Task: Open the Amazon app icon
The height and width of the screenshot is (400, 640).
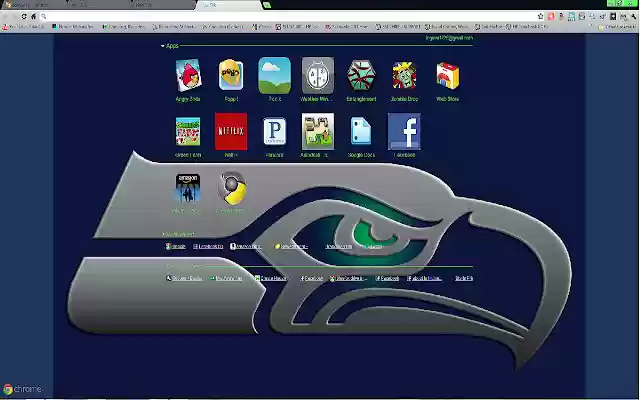Action: [188, 188]
